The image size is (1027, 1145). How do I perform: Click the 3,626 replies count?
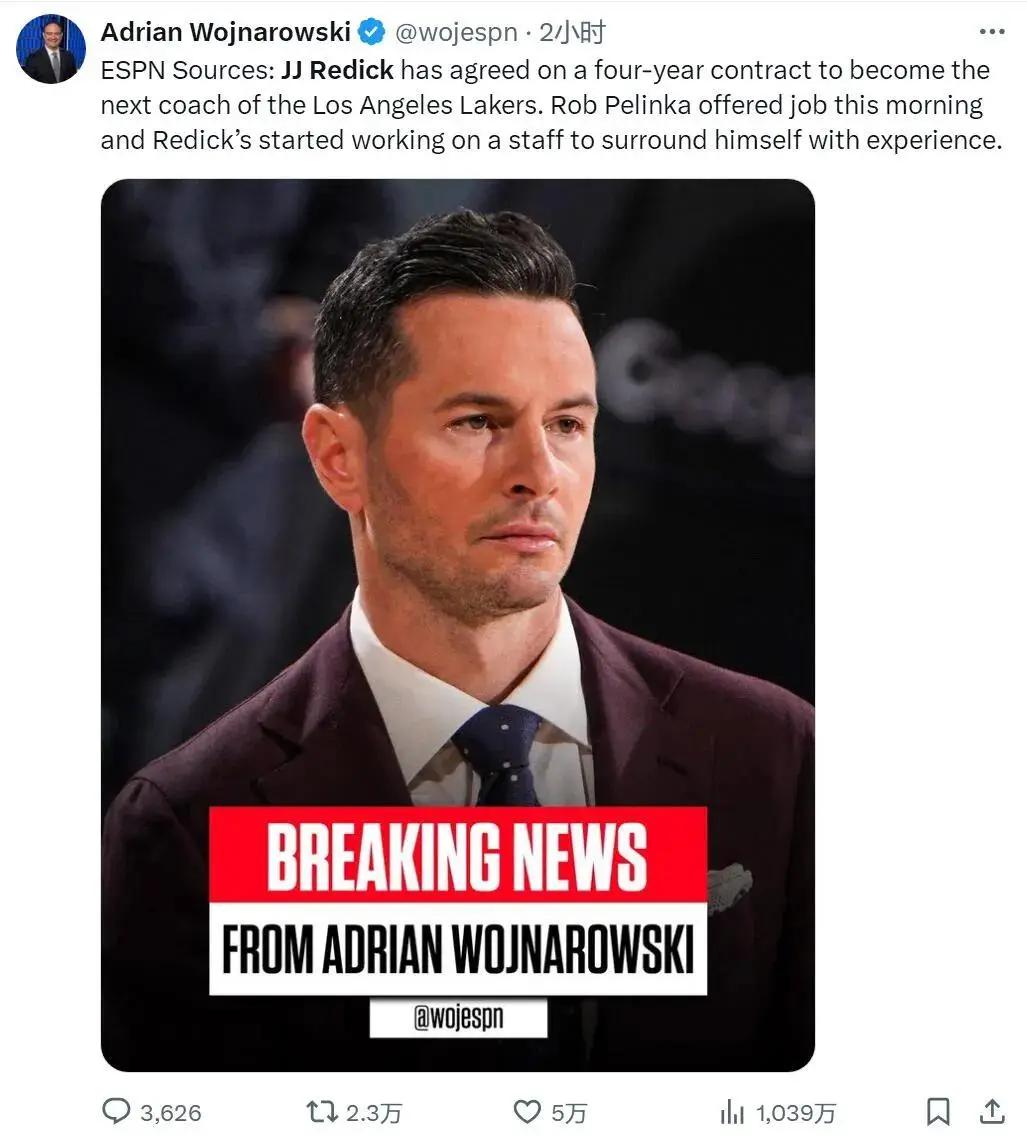(170, 1113)
